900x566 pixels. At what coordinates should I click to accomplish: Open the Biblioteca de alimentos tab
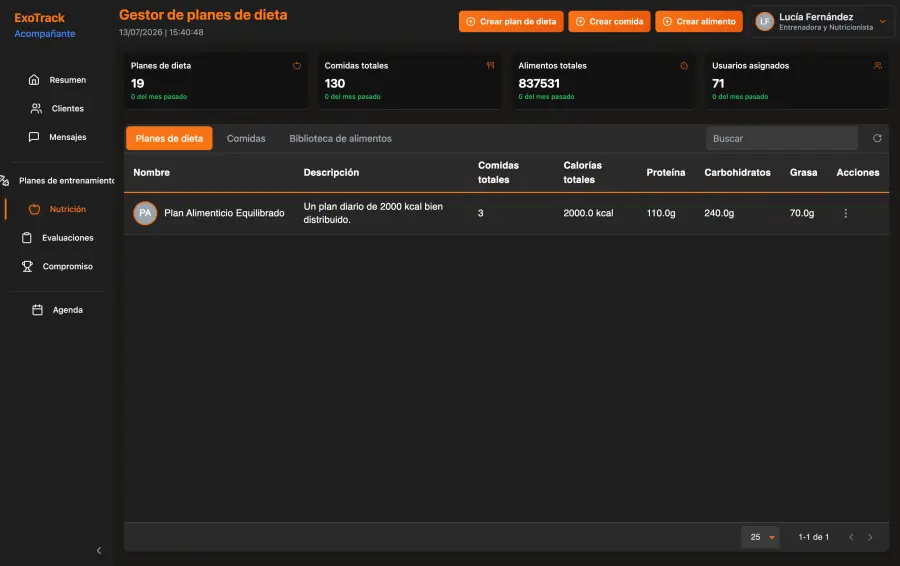pyautogui.click(x=340, y=138)
